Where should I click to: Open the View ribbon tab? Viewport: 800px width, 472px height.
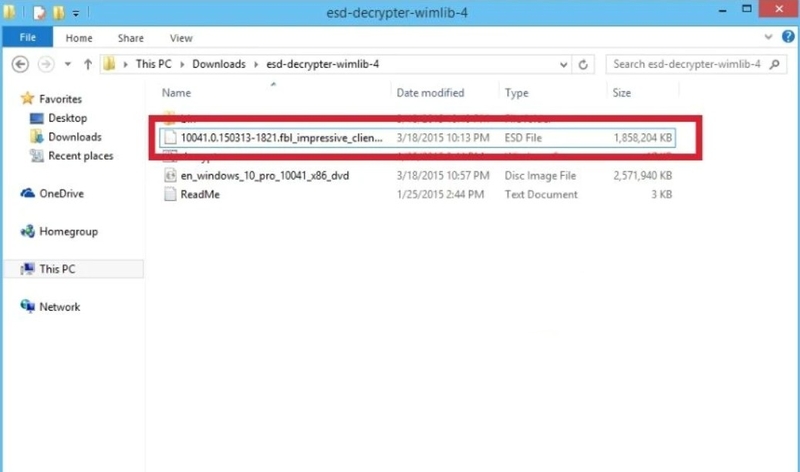[x=181, y=38]
